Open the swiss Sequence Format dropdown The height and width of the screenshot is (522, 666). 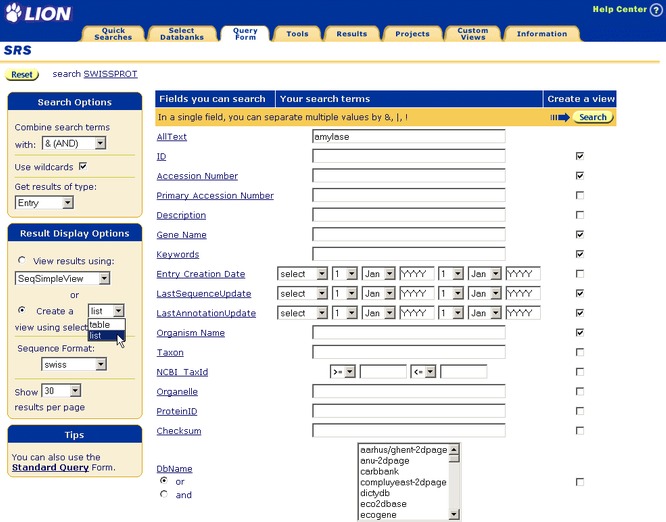(x=74, y=364)
